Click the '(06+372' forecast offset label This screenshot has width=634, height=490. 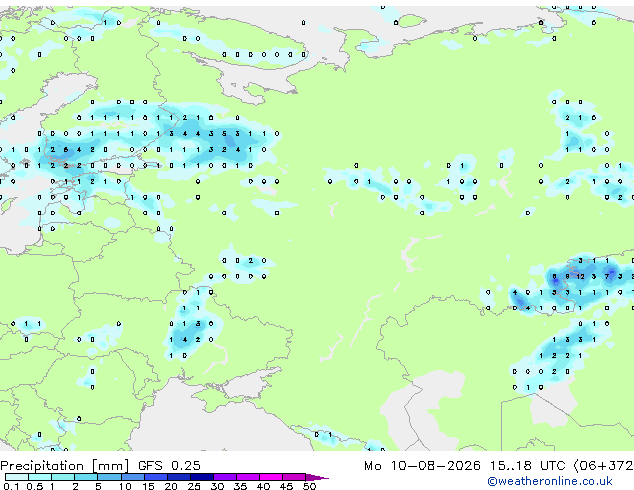[603, 466]
